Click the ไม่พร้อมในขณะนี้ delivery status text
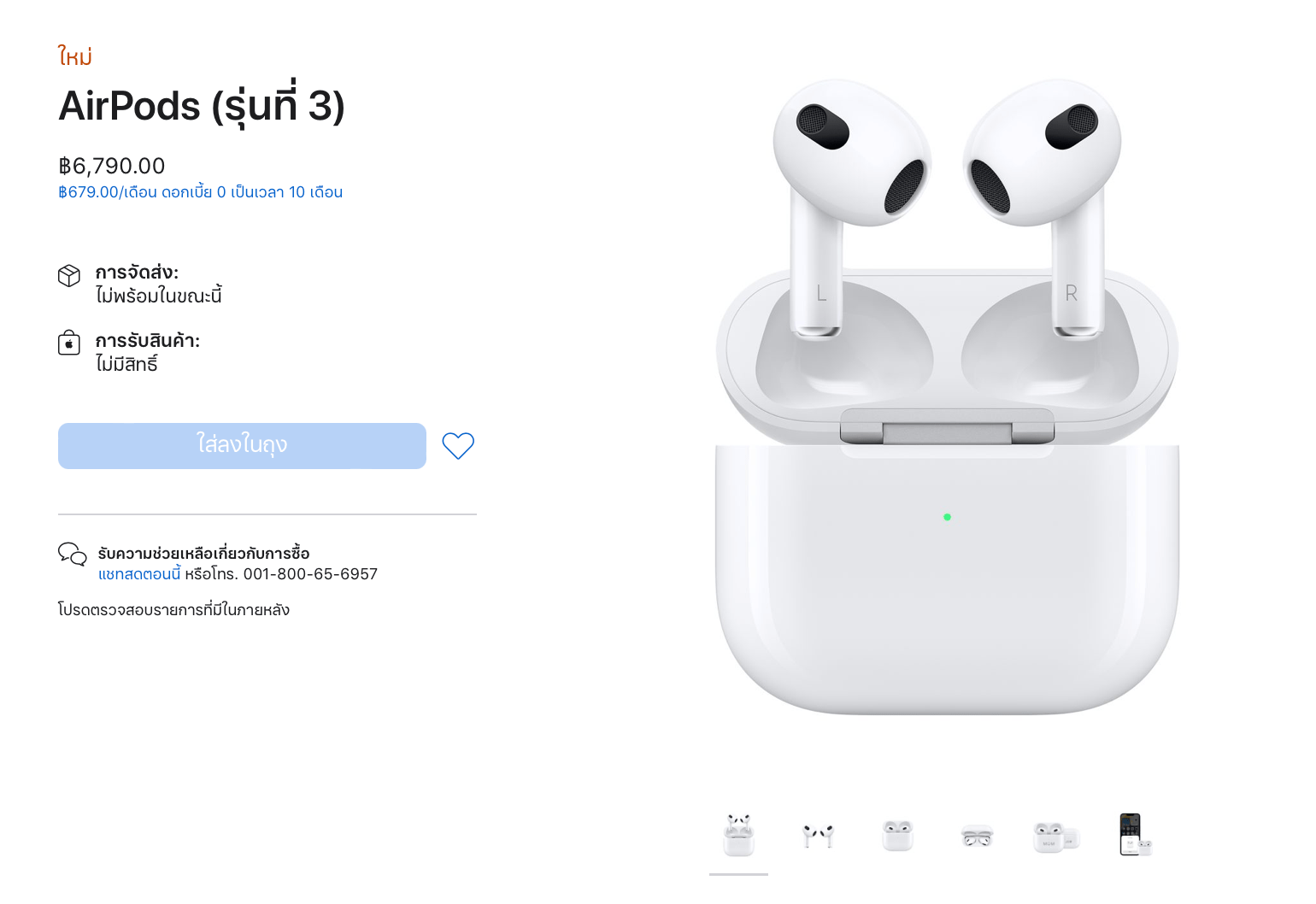The width and height of the screenshot is (1316, 904). 159,296
